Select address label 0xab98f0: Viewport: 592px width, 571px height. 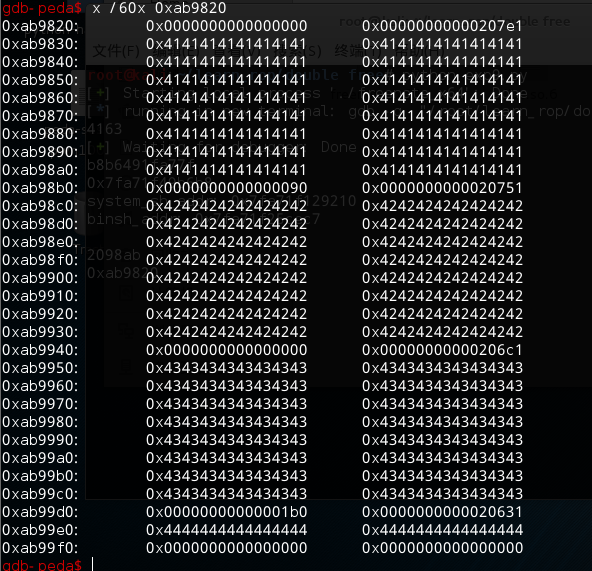40,260
